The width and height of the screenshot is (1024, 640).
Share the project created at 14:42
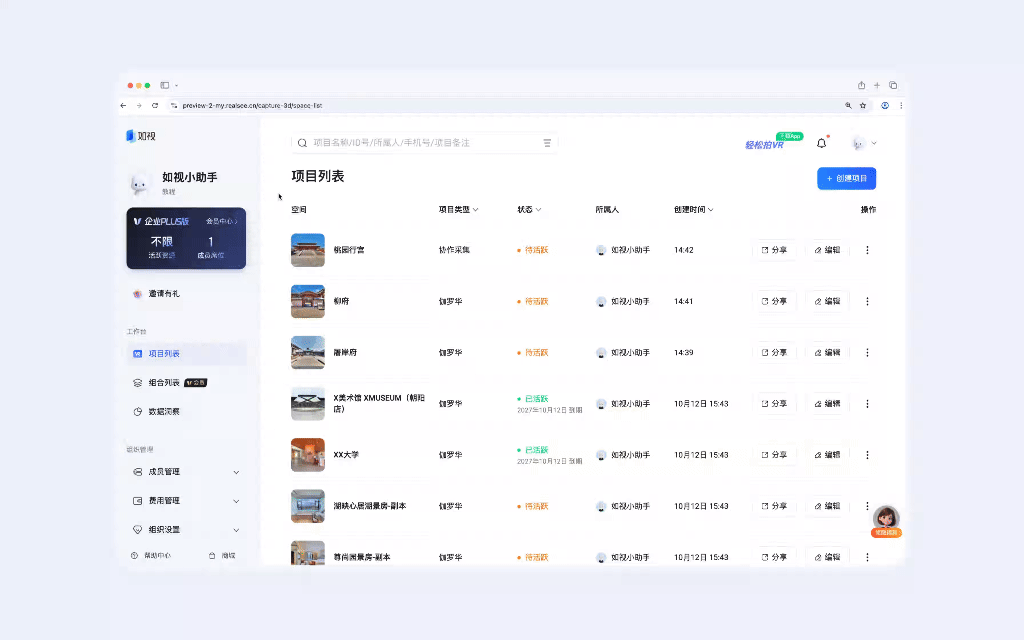[x=775, y=250]
